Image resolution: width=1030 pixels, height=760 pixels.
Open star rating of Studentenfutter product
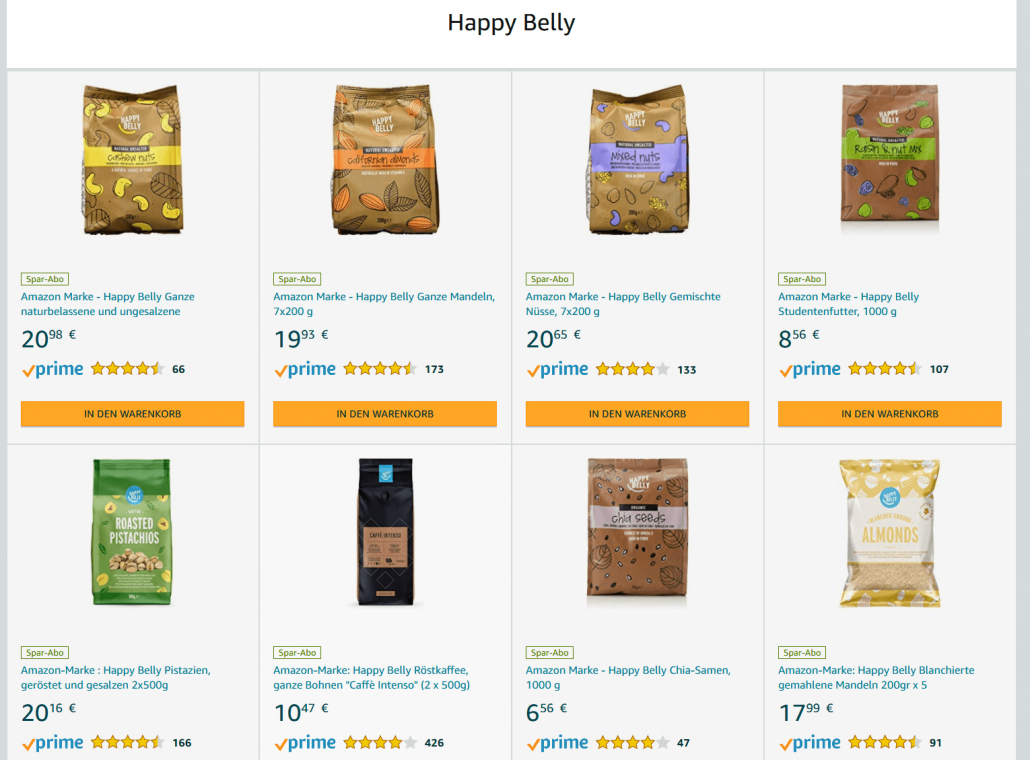pos(885,369)
